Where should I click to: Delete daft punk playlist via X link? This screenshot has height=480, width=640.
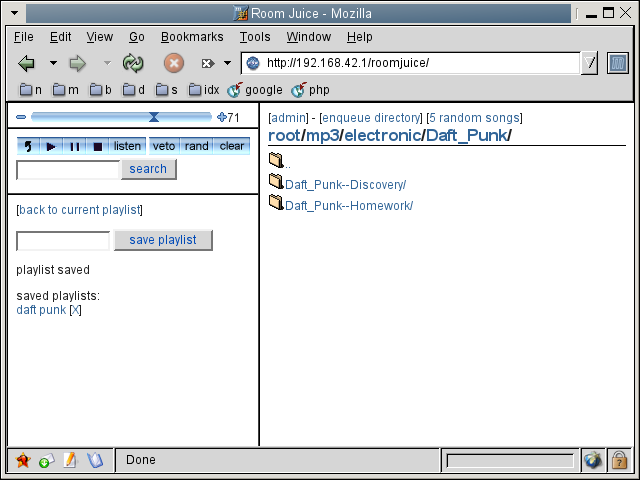coord(75,310)
